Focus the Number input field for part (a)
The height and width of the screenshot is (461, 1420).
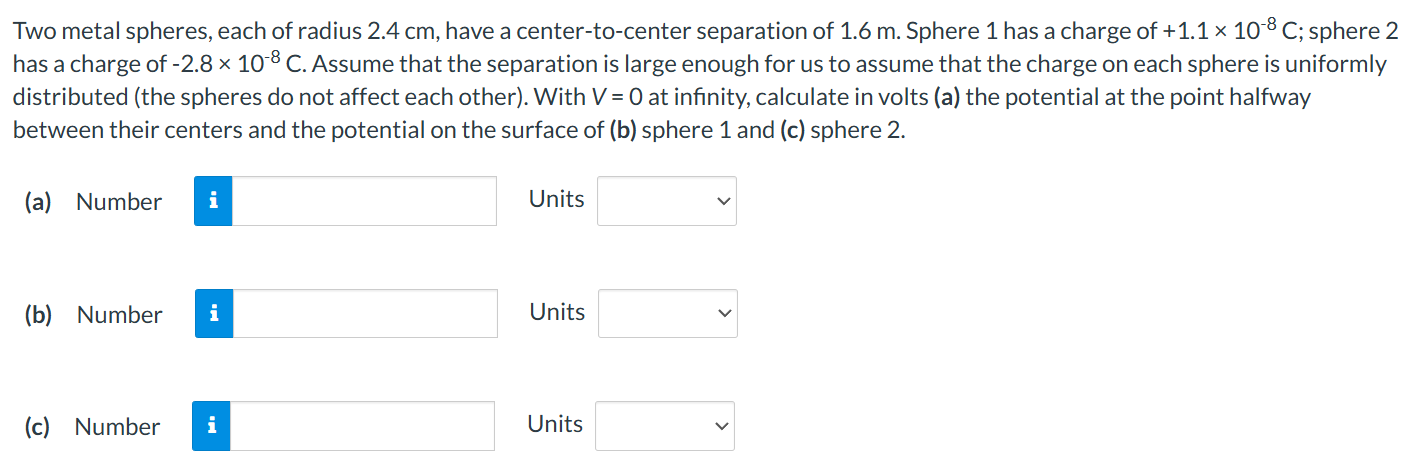pyautogui.click(x=364, y=201)
